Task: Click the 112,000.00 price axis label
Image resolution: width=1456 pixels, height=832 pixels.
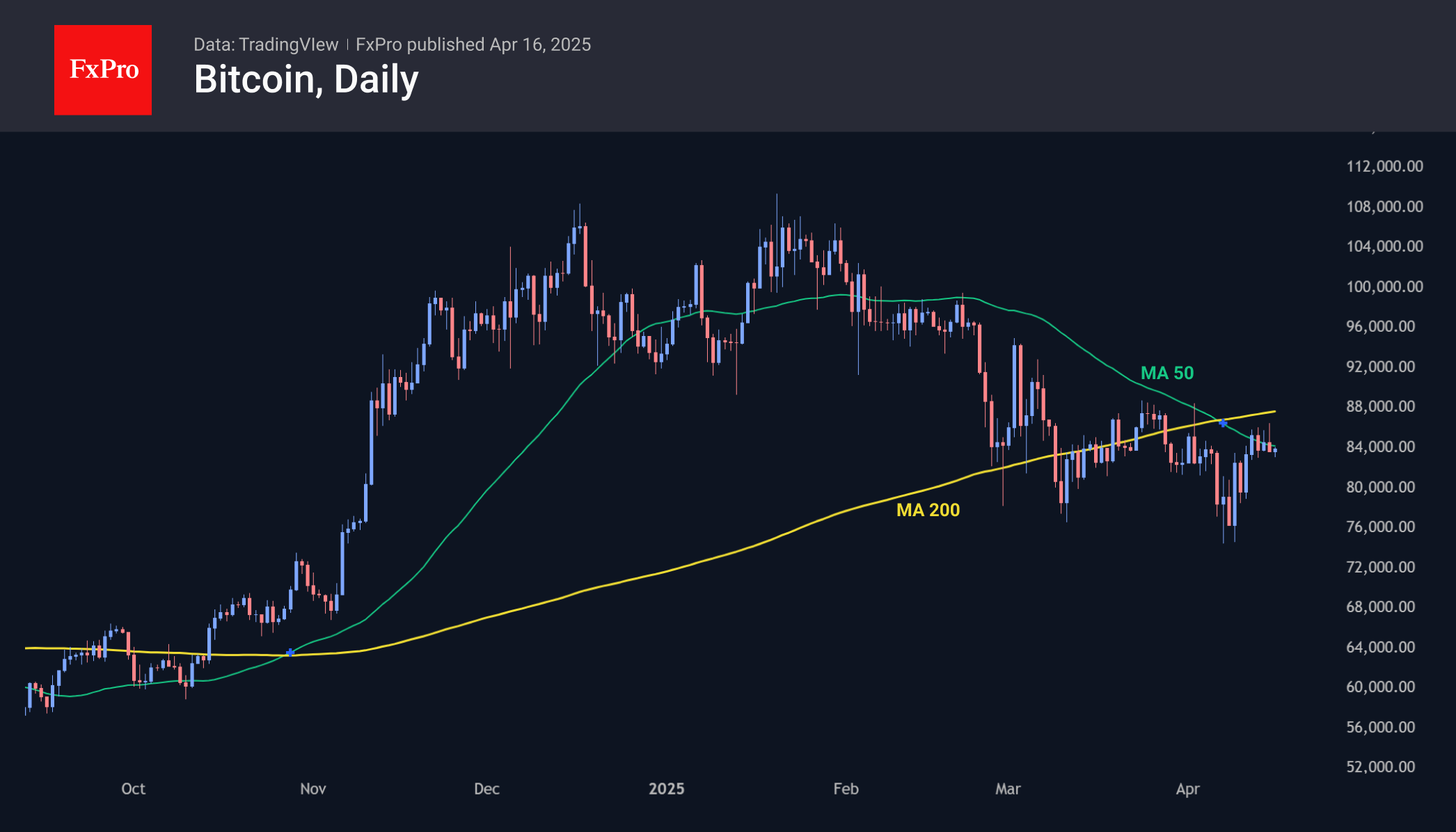Action: click(1384, 166)
